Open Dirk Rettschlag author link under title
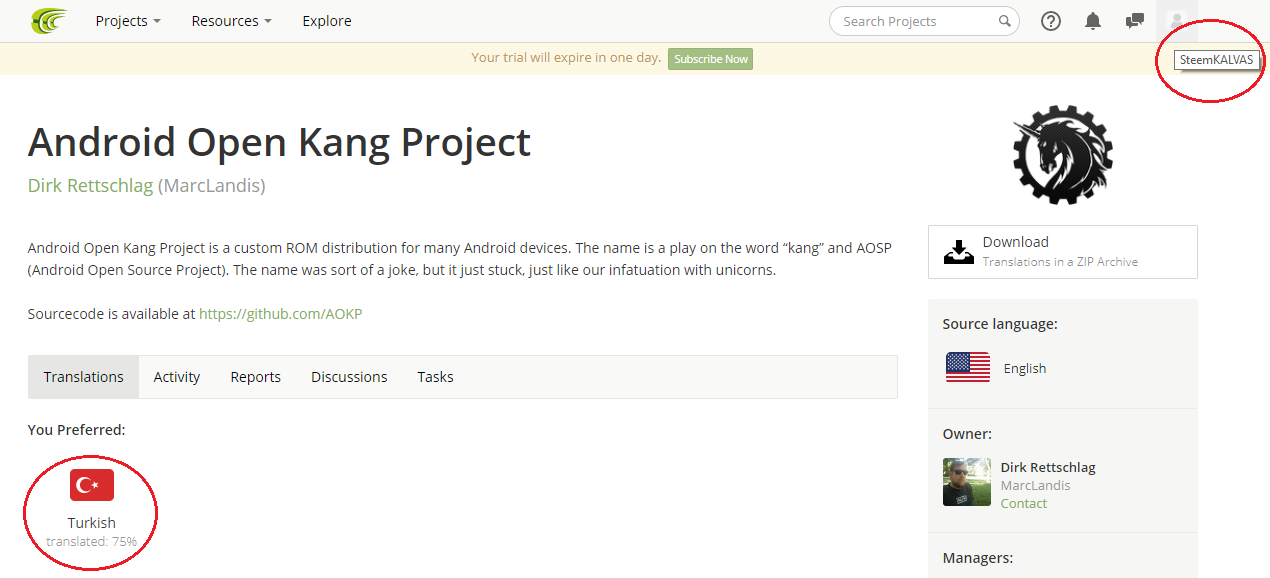This screenshot has width=1270, height=578. click(91, 185)
